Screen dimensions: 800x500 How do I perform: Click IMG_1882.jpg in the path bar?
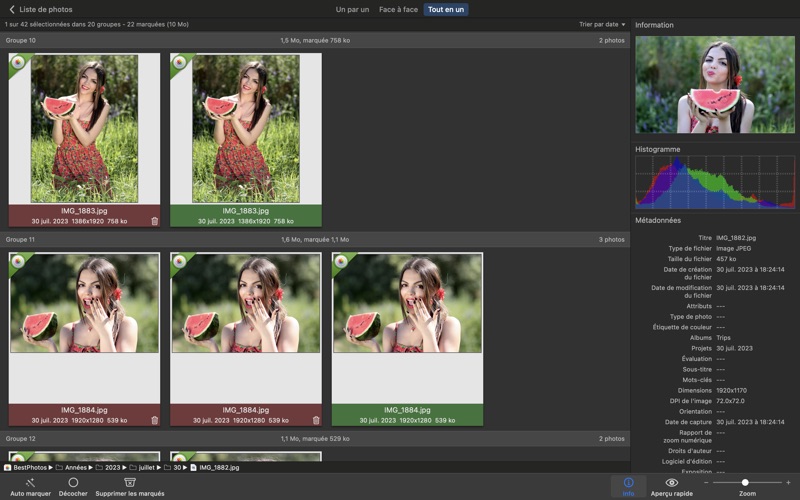point(219,467)
